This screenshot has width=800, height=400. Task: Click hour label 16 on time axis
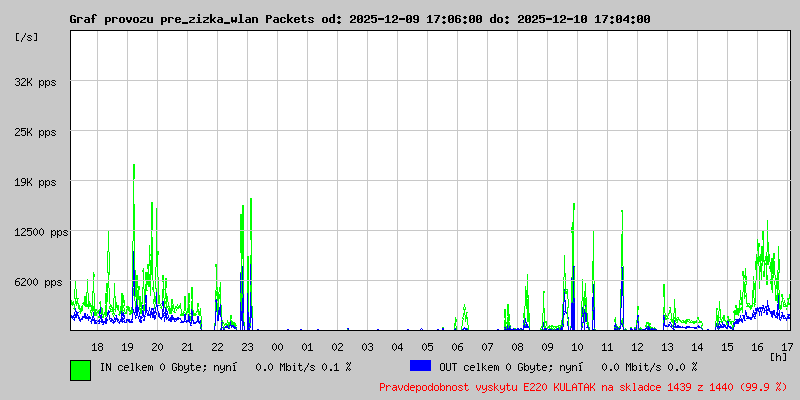click(x=757, y=347)
